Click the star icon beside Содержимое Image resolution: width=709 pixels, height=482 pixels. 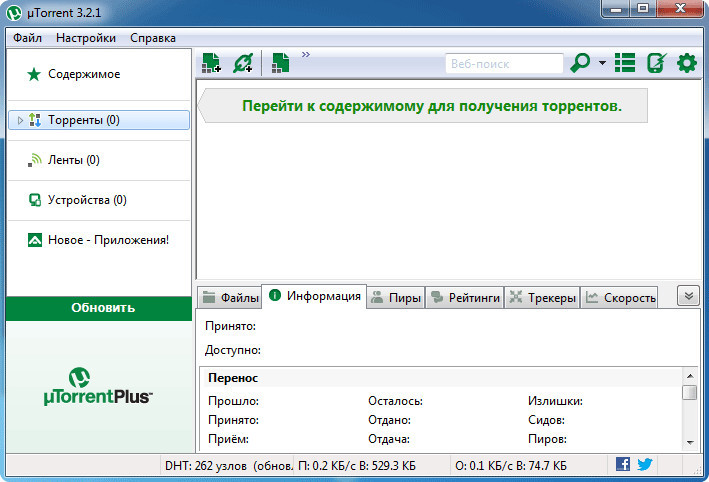pyautogui.click(x=34, y=74)
